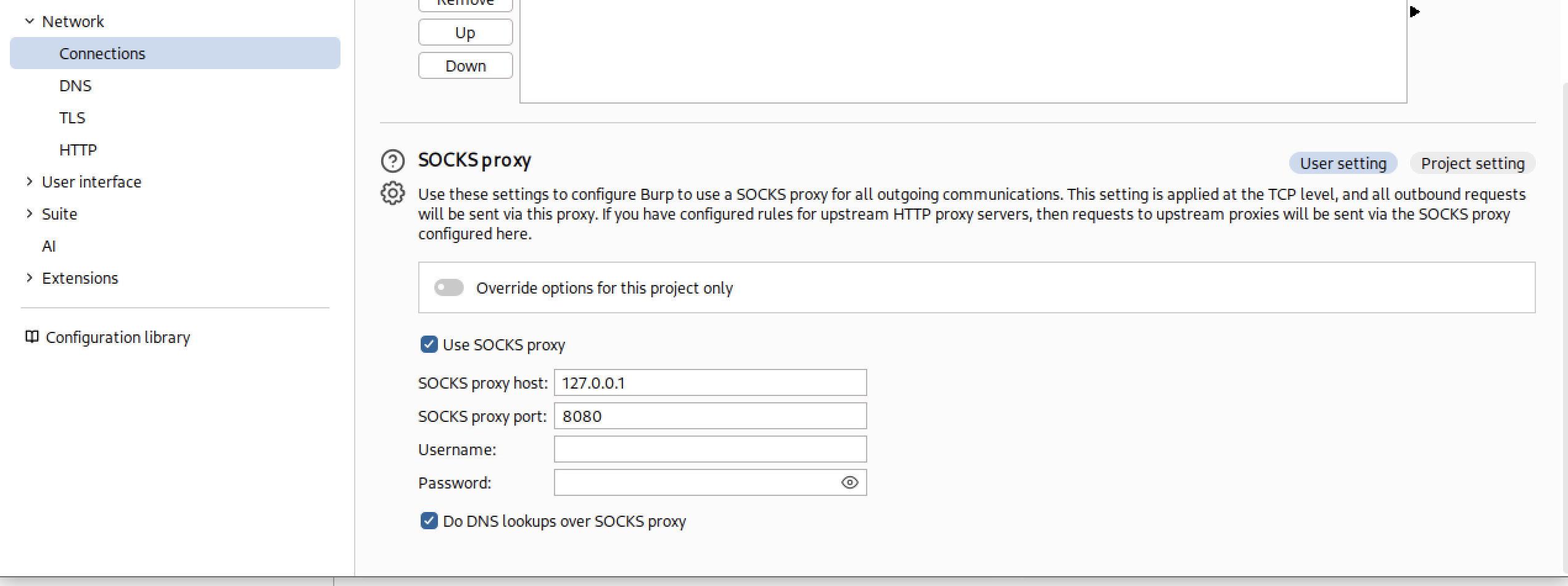Click the SOCKS proxy port field

tap(710, 416)
